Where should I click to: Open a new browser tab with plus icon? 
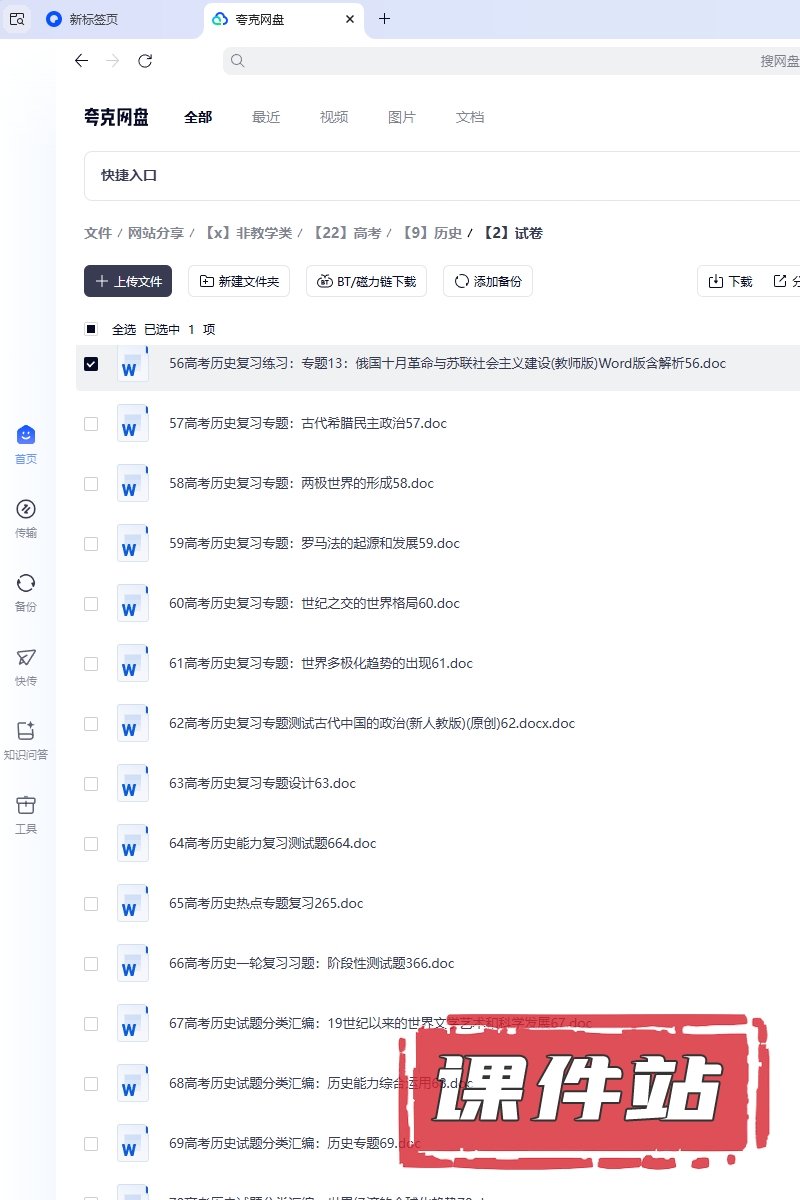click(x=384, y=19)
